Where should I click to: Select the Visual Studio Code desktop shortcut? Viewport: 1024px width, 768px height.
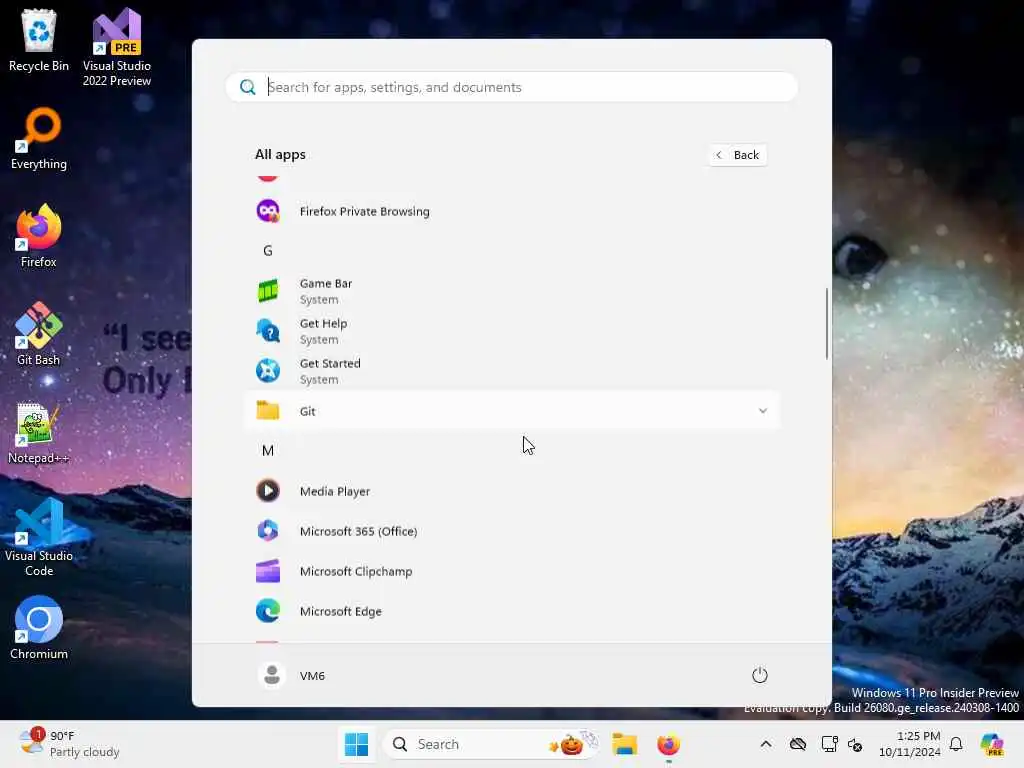pos(39,537)
